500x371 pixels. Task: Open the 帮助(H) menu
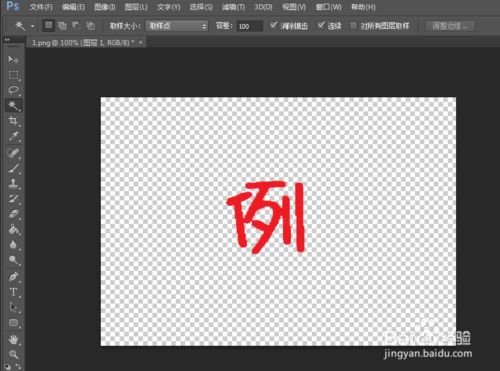pyautogui.click(x=363, y=7)
